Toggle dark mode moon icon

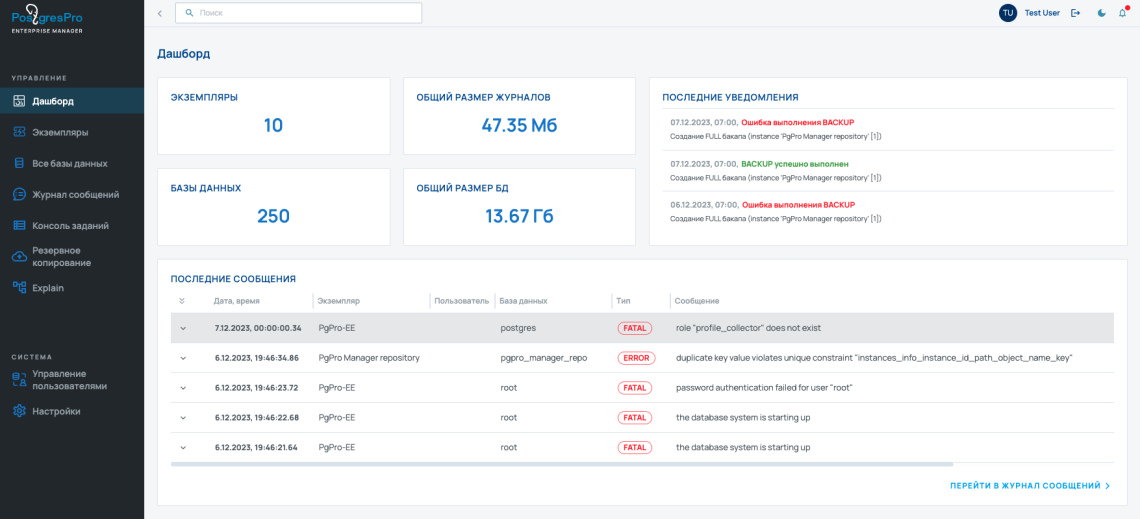click(x=1102, y=13)
